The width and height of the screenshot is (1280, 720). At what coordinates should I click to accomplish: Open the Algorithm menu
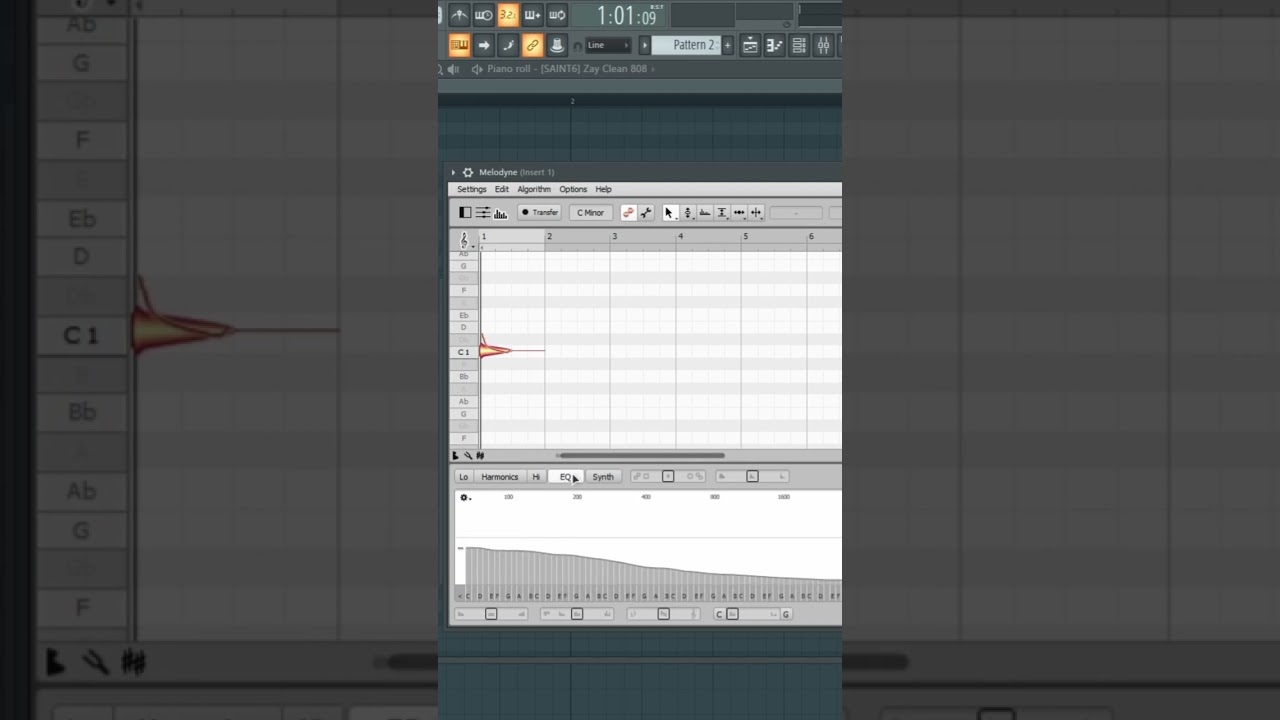[x=534, y=189]
